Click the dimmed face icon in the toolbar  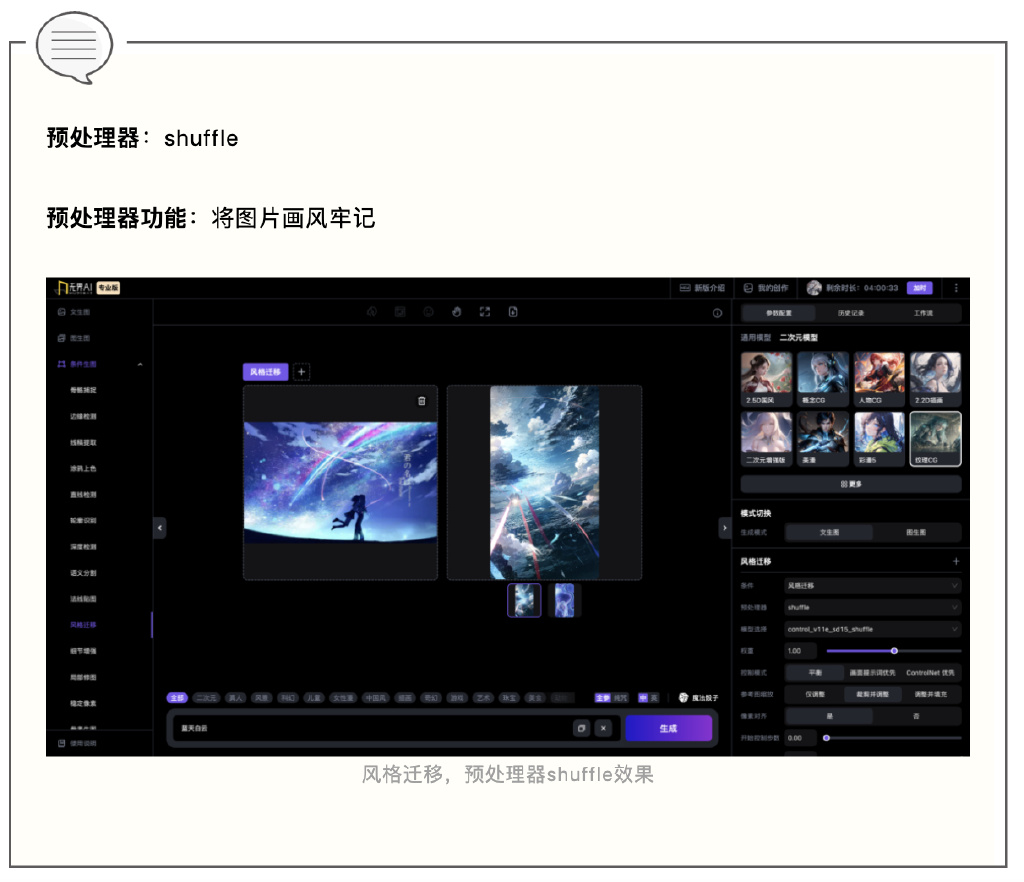click(x=428, y=312)
